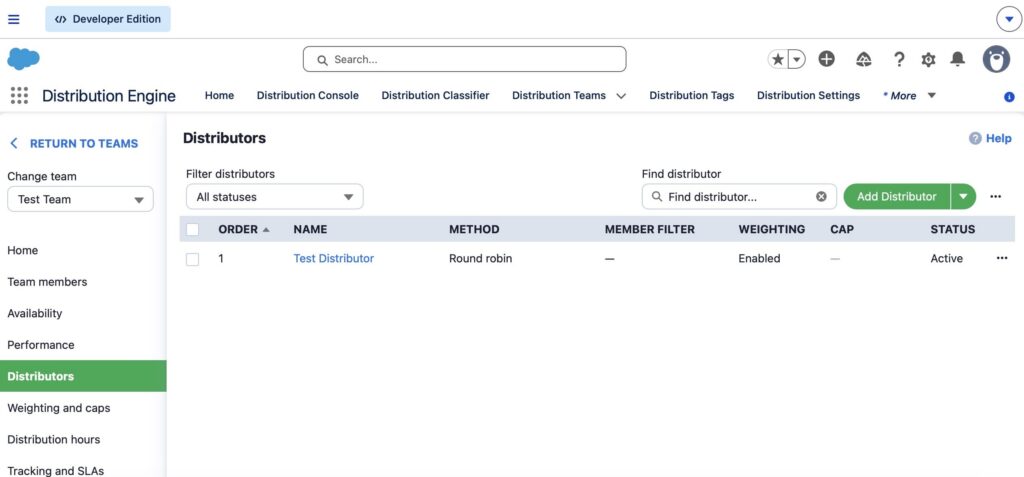Open the Distribution Tags tab
The image size is (1024, 477).
pyautogui.click(x=692, y=95)
